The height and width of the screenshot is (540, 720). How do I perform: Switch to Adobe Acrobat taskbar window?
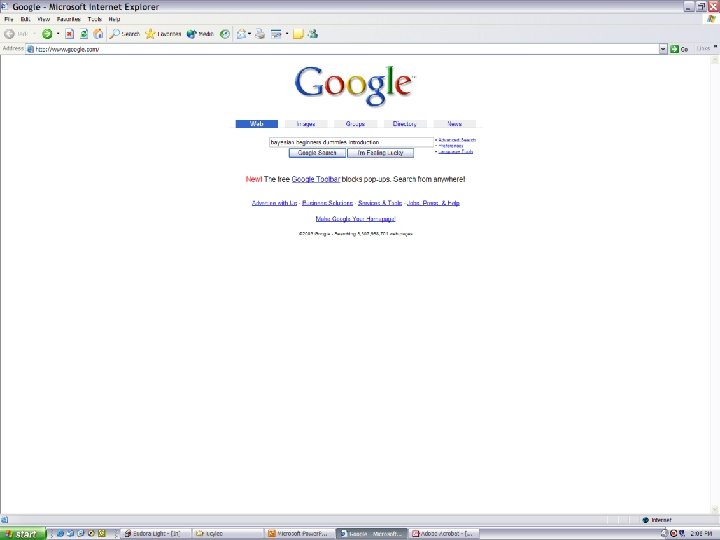(444, 534)
